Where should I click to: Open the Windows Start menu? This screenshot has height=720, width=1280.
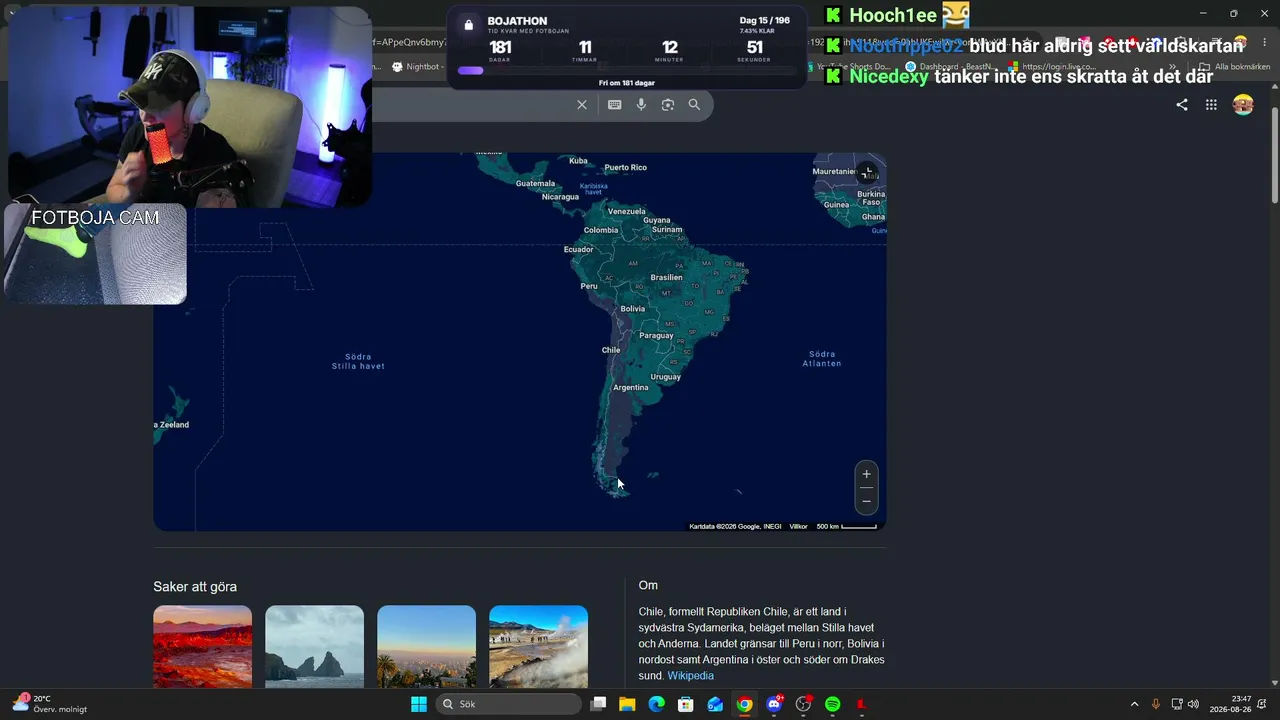coord(419,704)
